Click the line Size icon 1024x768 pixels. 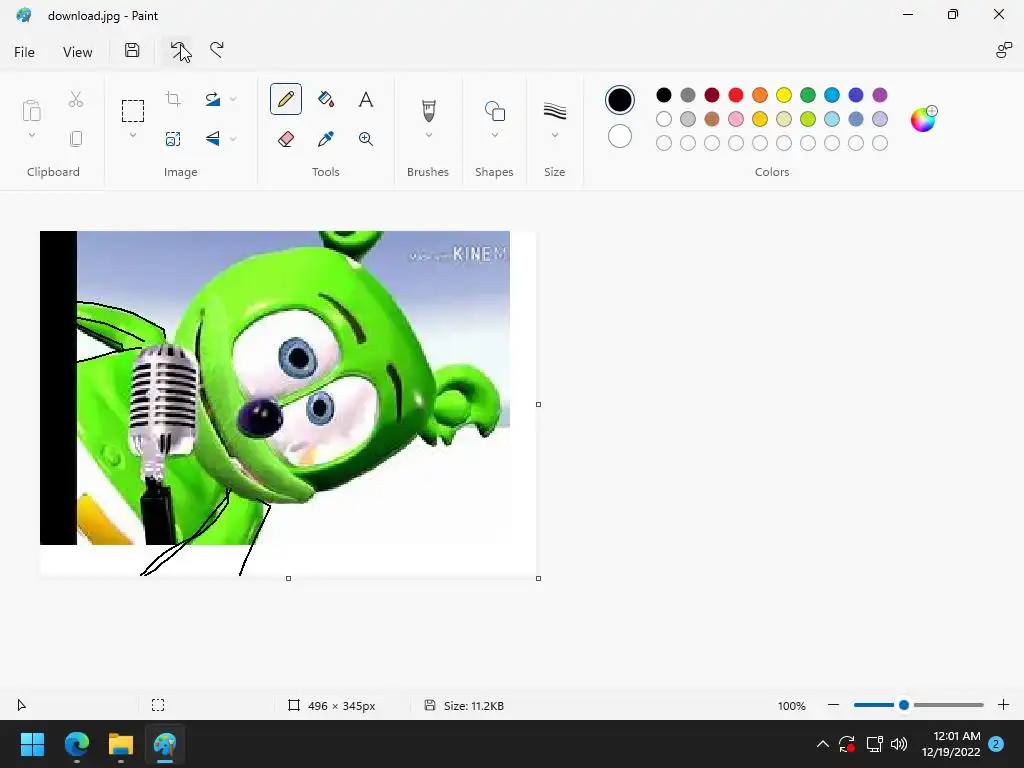coord(554,111)
